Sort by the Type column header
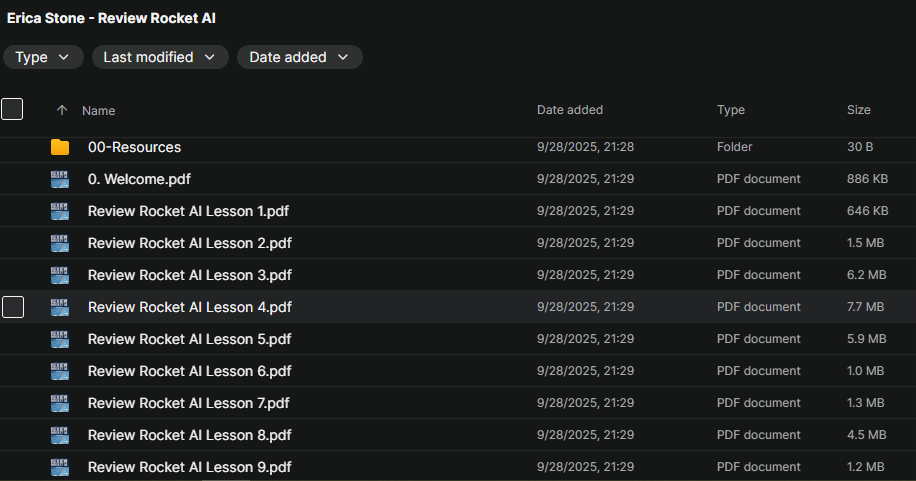 (x=730, y=110)
